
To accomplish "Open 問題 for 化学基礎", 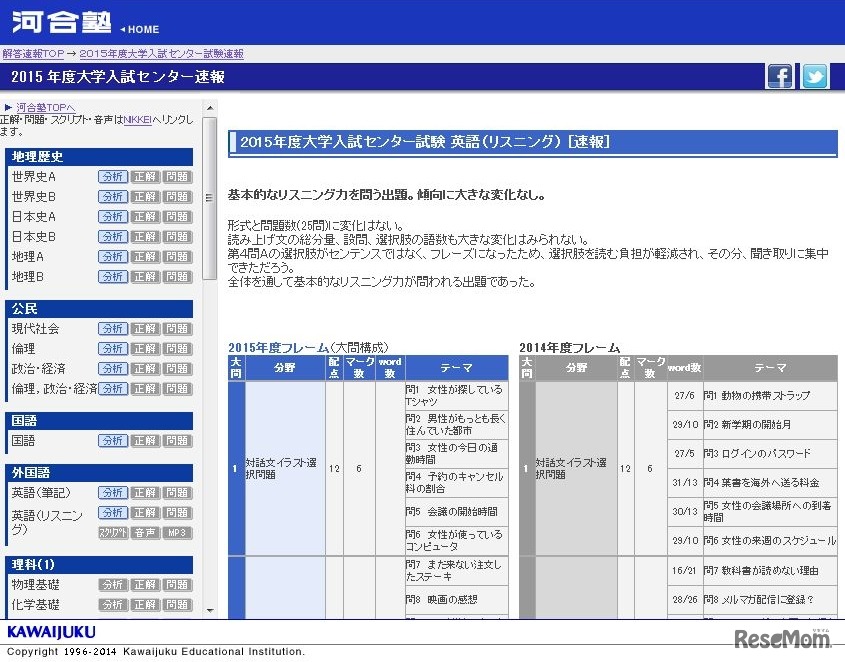I will pos(177,604).
